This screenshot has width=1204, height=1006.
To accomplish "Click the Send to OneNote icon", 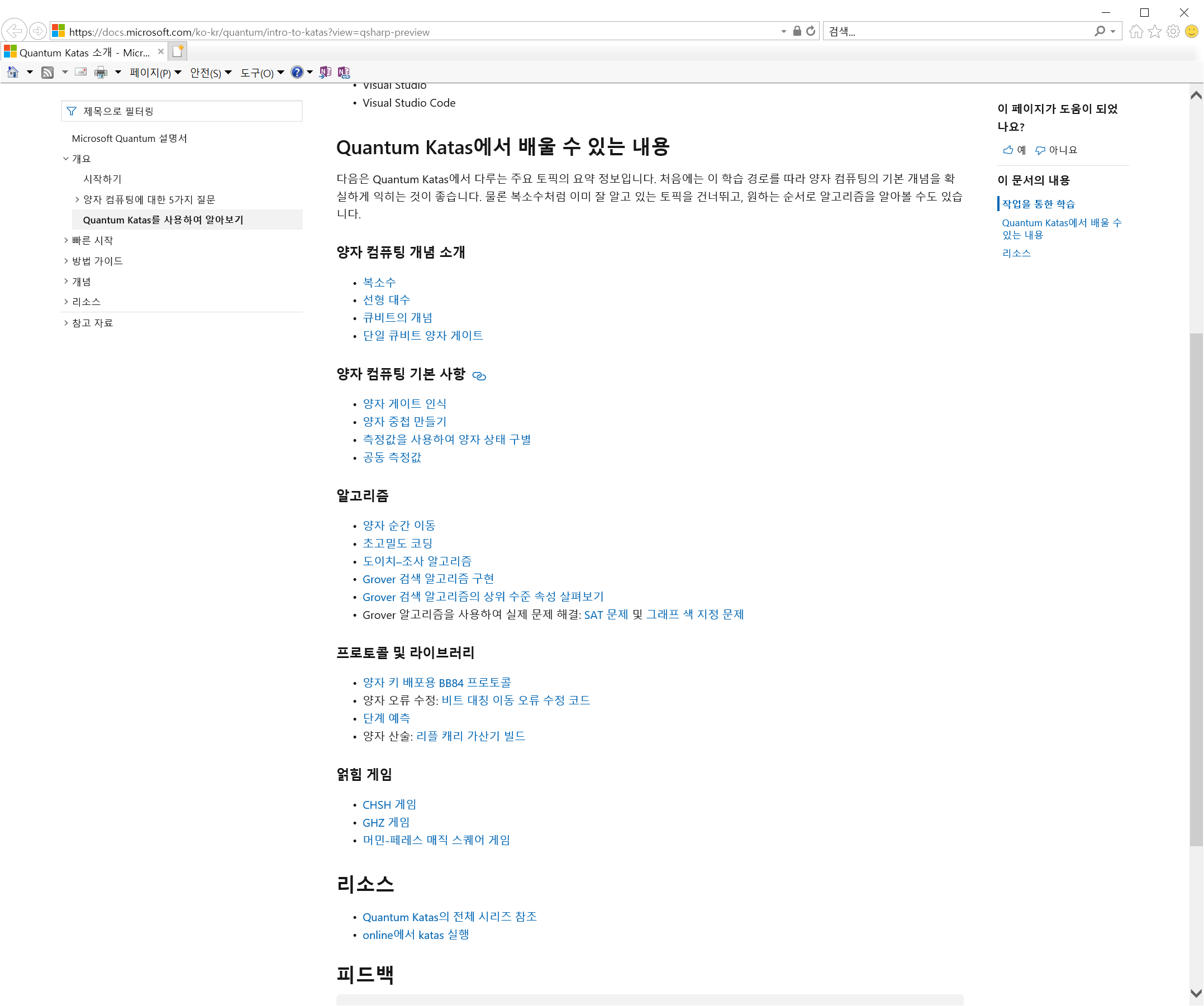I will point(325,72).
